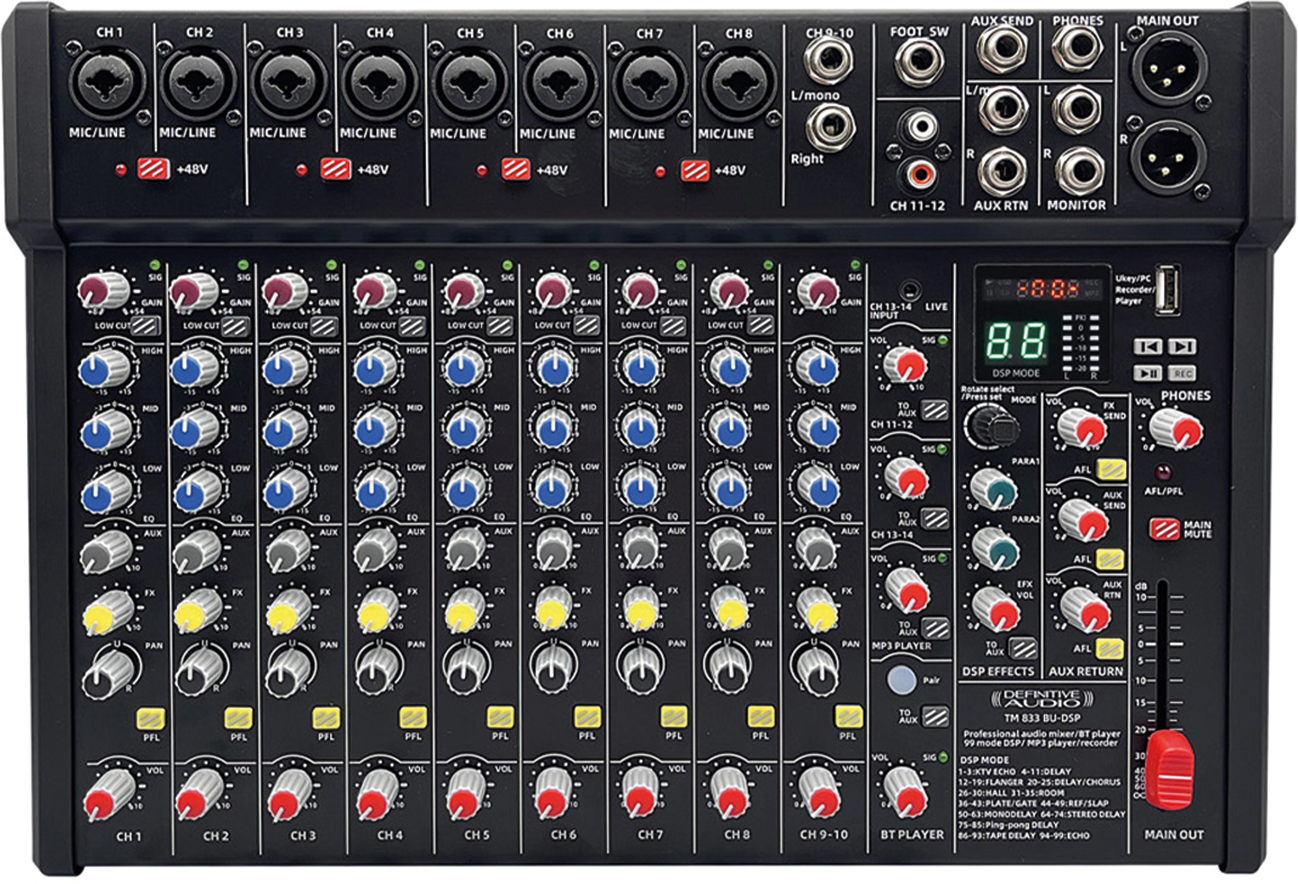Screen dimensions: 1298x884
Task: Hit the play/pause transport button
Action: (x=1147, y=372)
